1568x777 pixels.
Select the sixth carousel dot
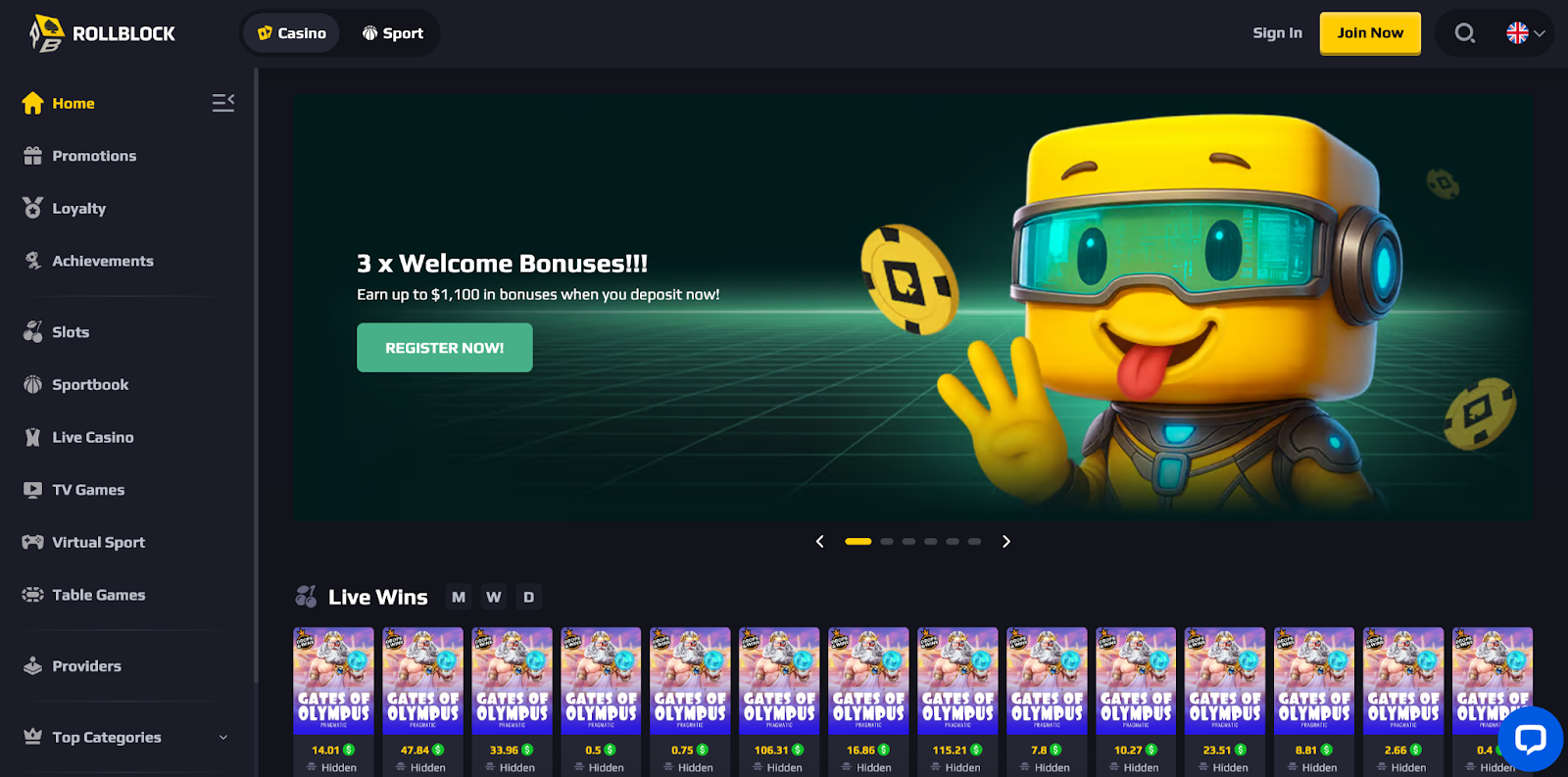pyautogui.click(x=974, y=541)
